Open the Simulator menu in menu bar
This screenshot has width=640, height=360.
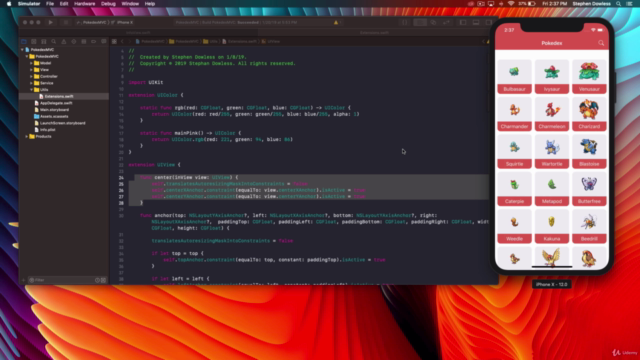(x=29, y=4)
